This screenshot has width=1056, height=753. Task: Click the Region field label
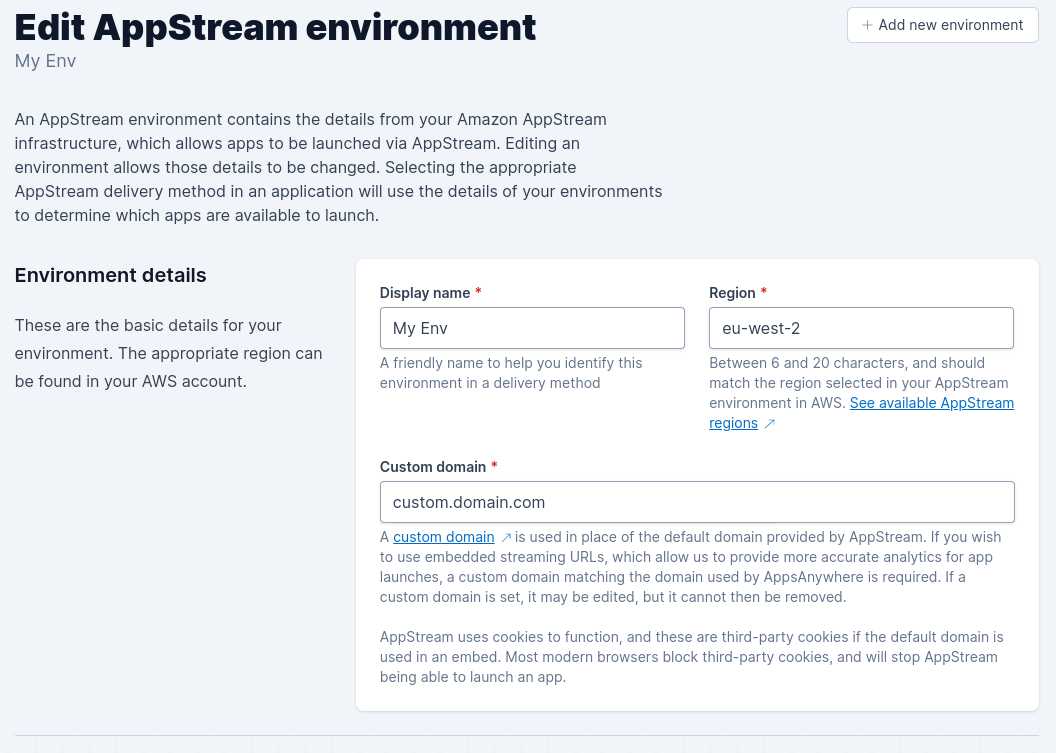(x=732, y=293)
